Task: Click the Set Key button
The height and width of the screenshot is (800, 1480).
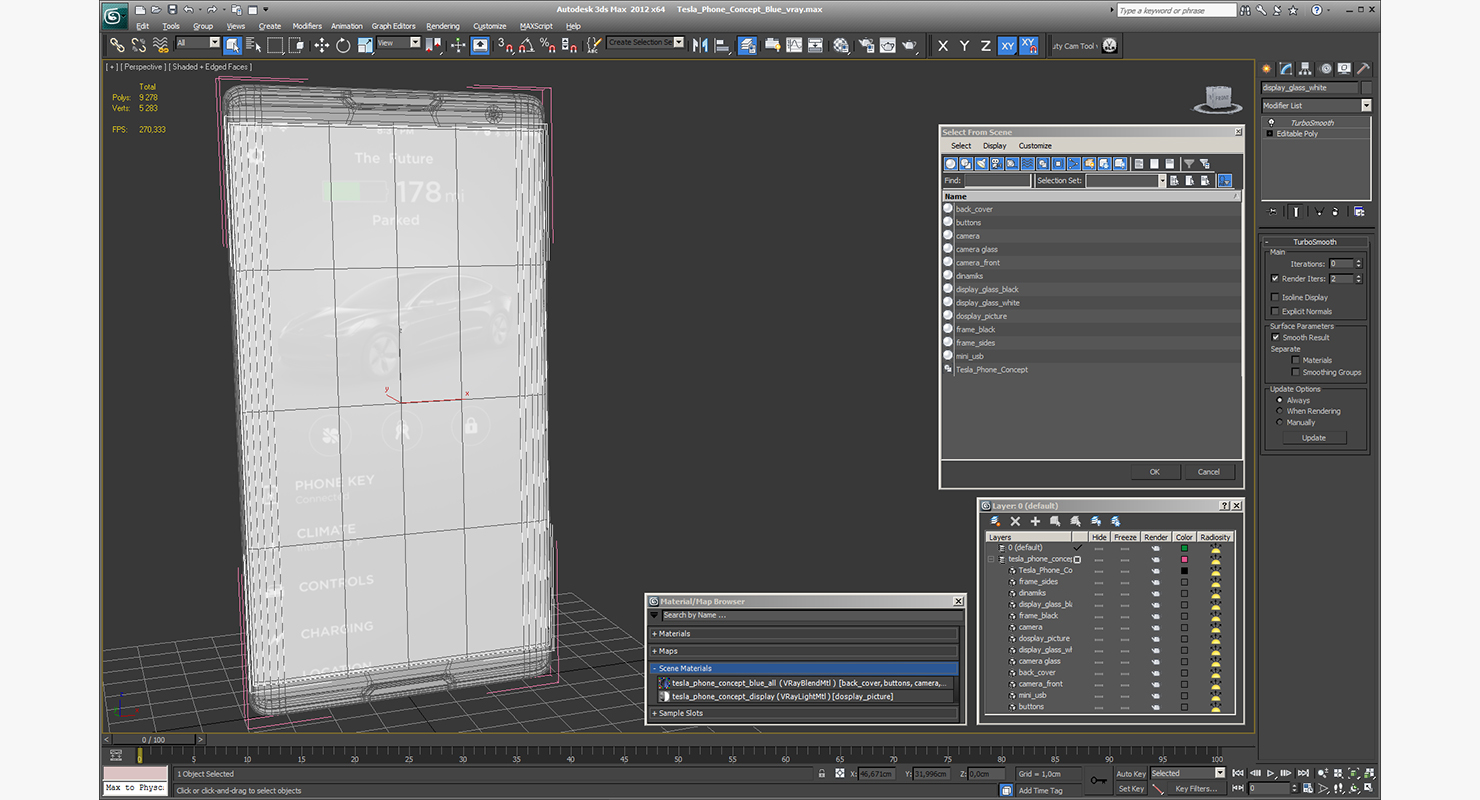Action: pos(1131,788)
